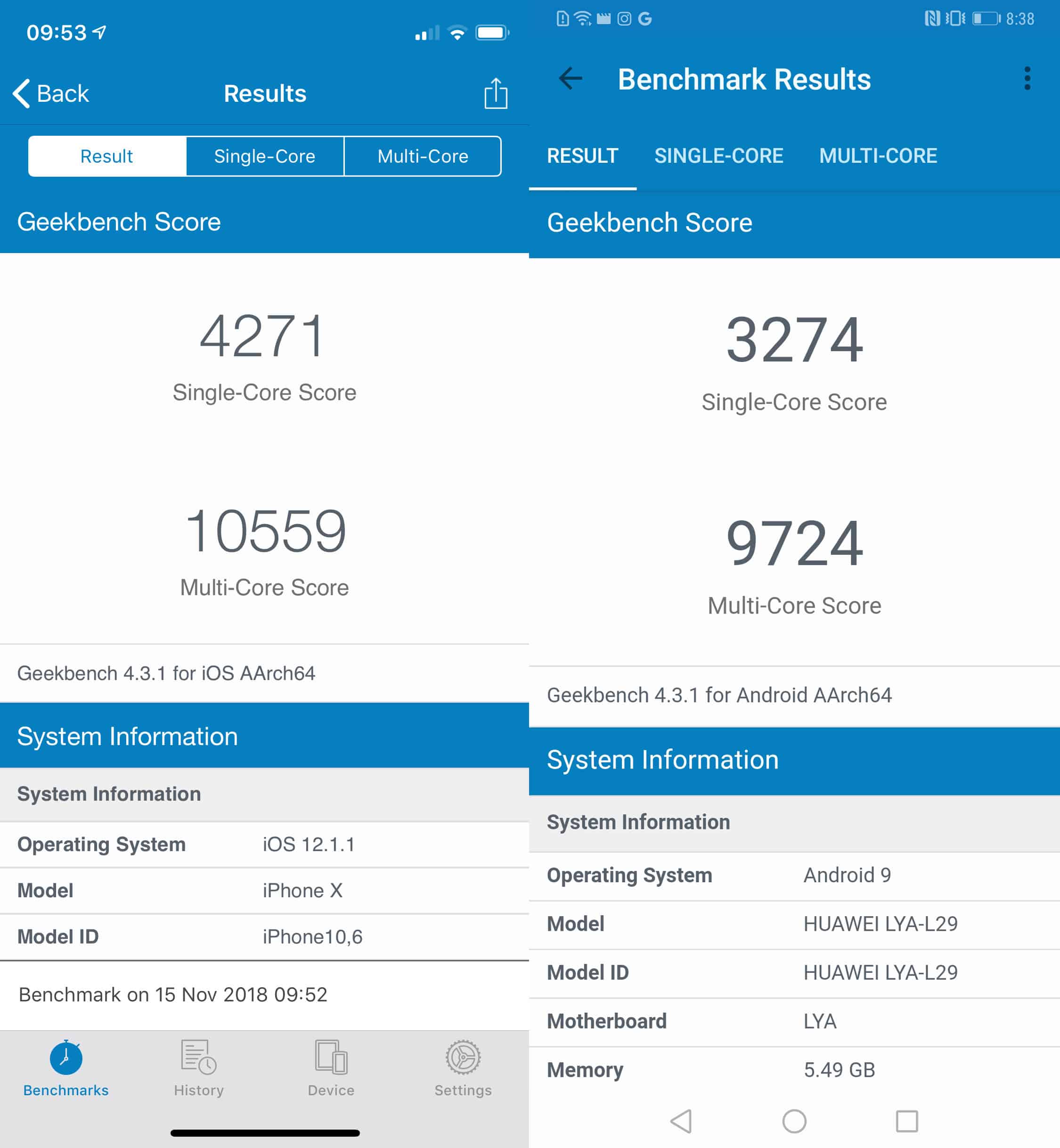The width and height of the screenshot is (1060, 1148).
Task: Tap 'Geekbench 4.3.1 for iOS AArch64' text
Action: 166,673
